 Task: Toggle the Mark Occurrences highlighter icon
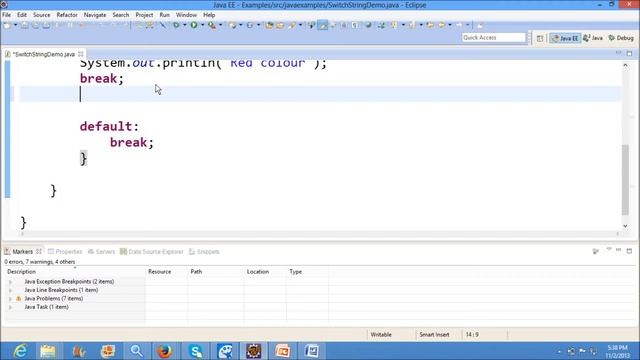323,25
